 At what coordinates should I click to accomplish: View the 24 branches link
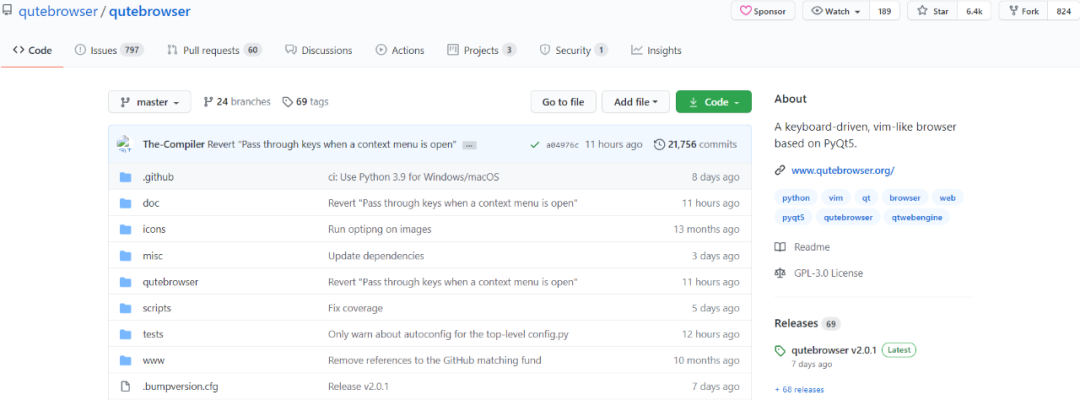tap(237, 102)
